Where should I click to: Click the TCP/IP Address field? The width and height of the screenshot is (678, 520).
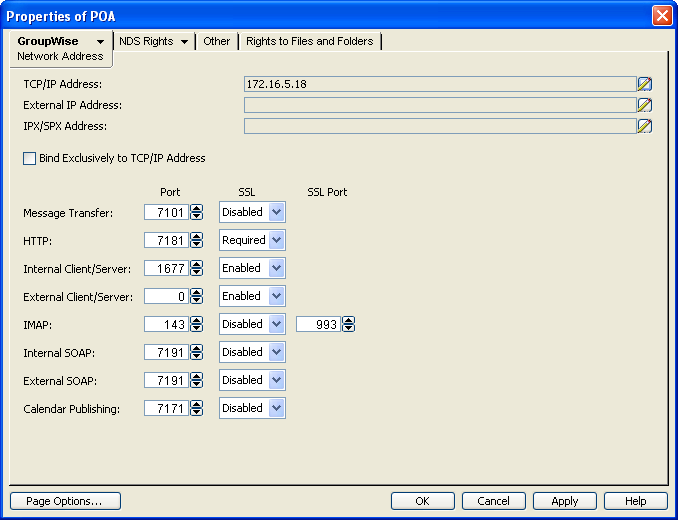[x=440, y=84]
